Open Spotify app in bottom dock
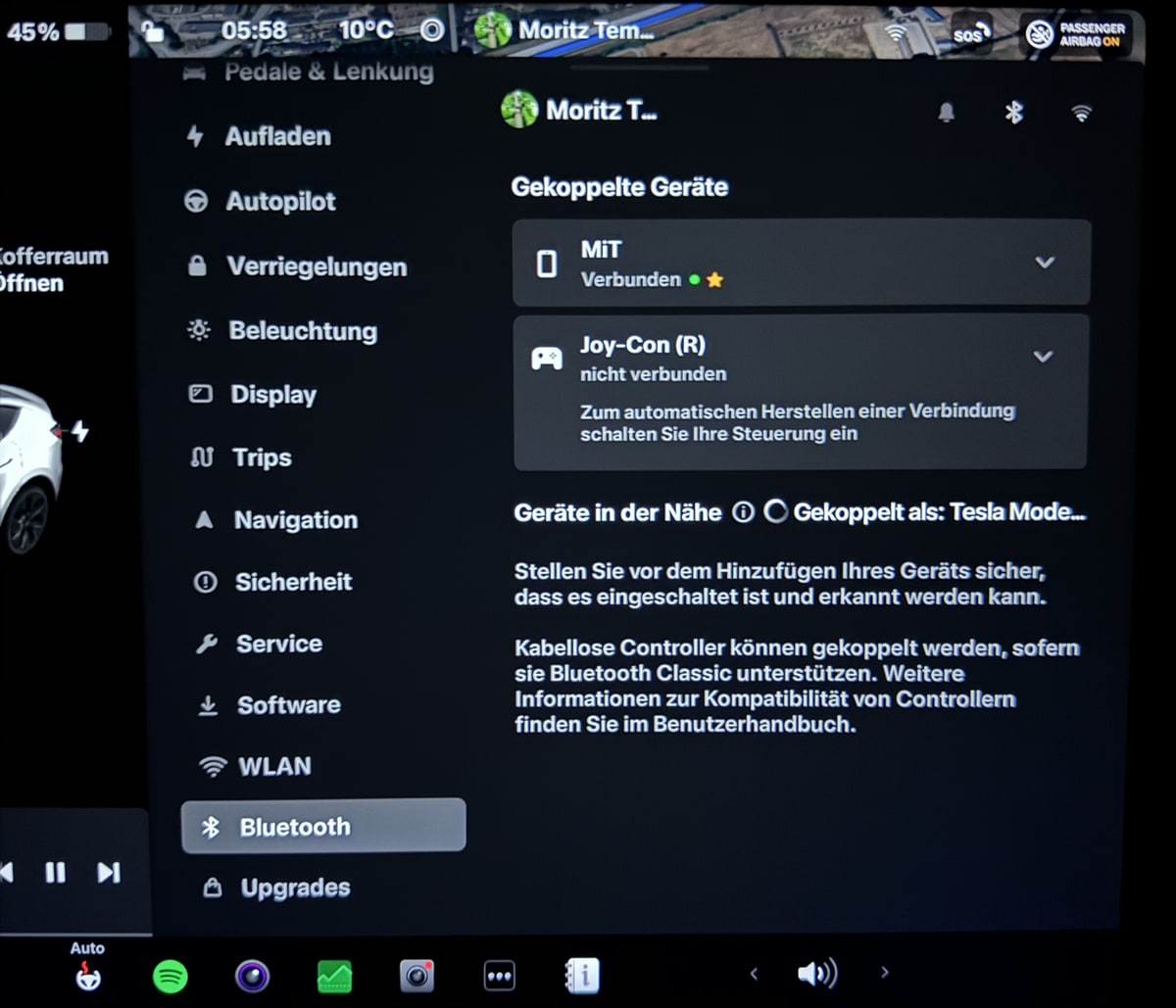 (x=171, y=975)
